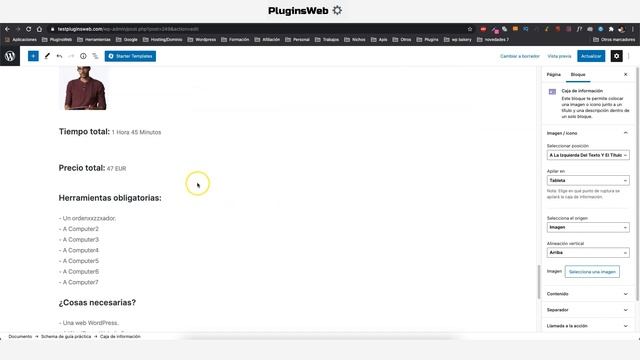The image size is (640, 360).
Task: Open the more options vertical dots menu
Action: (x=629, y=56)
